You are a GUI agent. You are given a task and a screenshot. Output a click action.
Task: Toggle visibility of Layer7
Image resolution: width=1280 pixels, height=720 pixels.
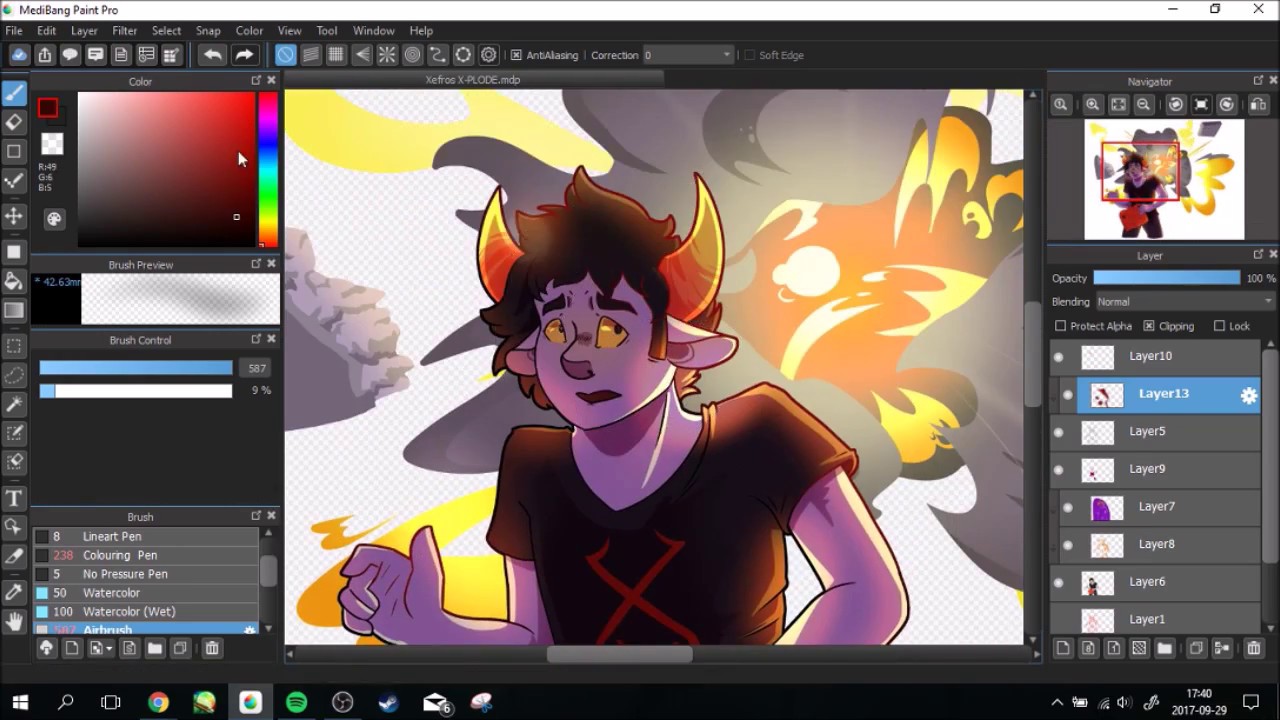point(1068,507)
